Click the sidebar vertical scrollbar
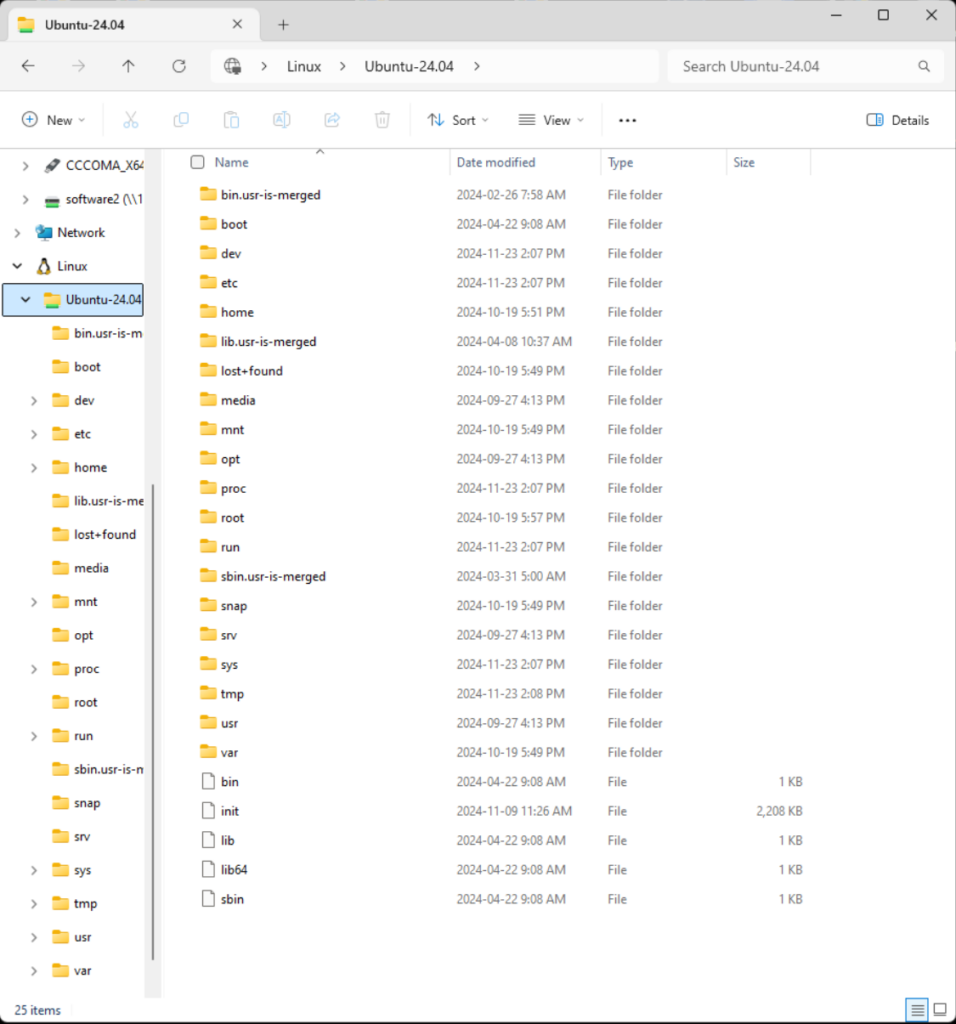The image size is (956, 1024). [153, 722]
